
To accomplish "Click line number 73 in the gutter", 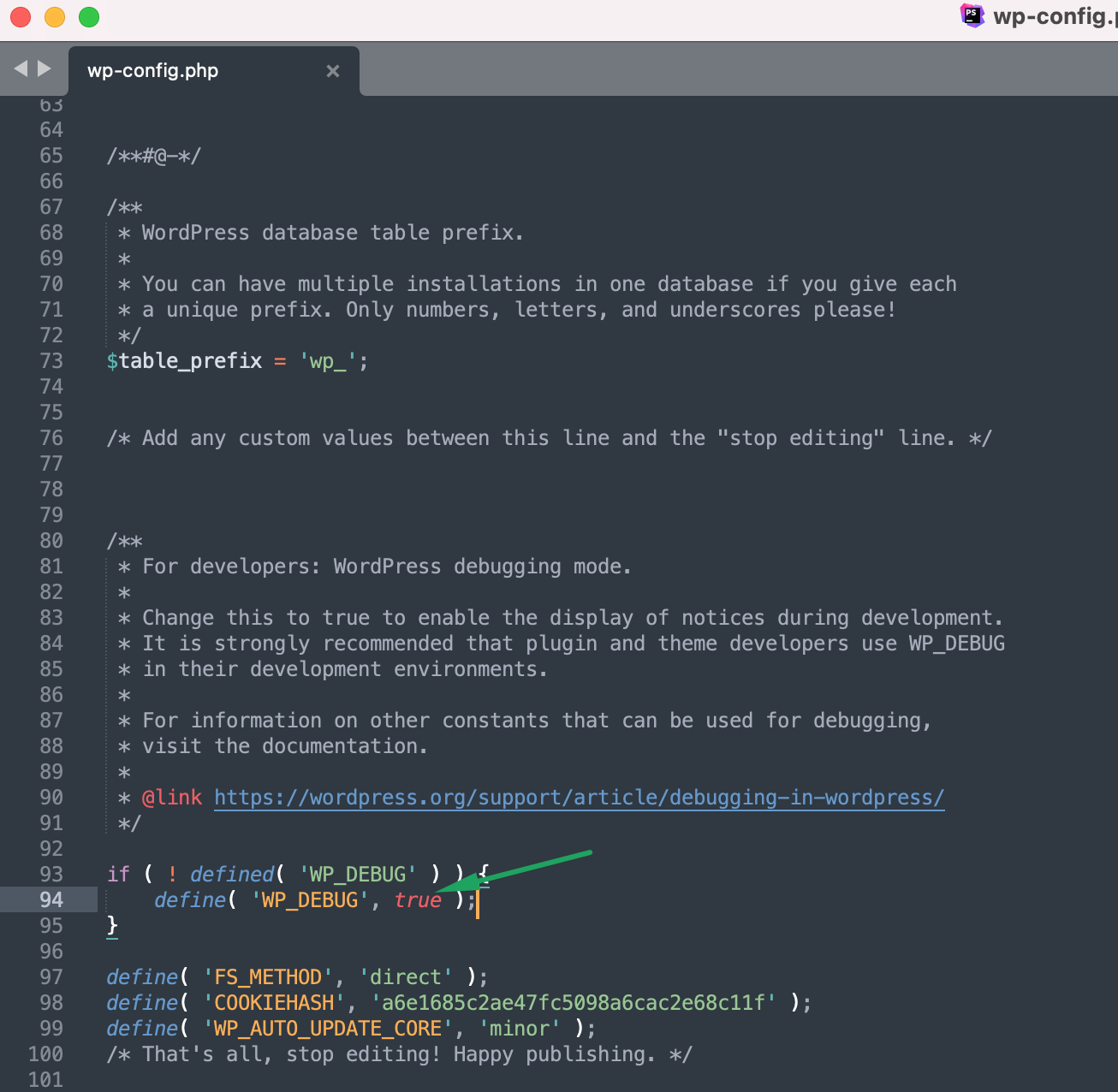I will click(51, 361).
